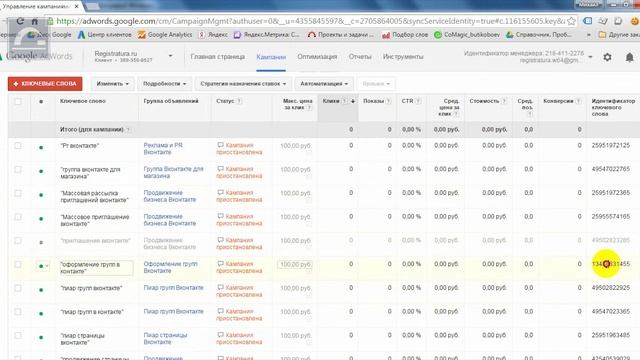Image resolution: width=640 pixels, height=360 pixels.
Task: Check the row "пиар страницы вконтакте"
Action: coord(18,335)
